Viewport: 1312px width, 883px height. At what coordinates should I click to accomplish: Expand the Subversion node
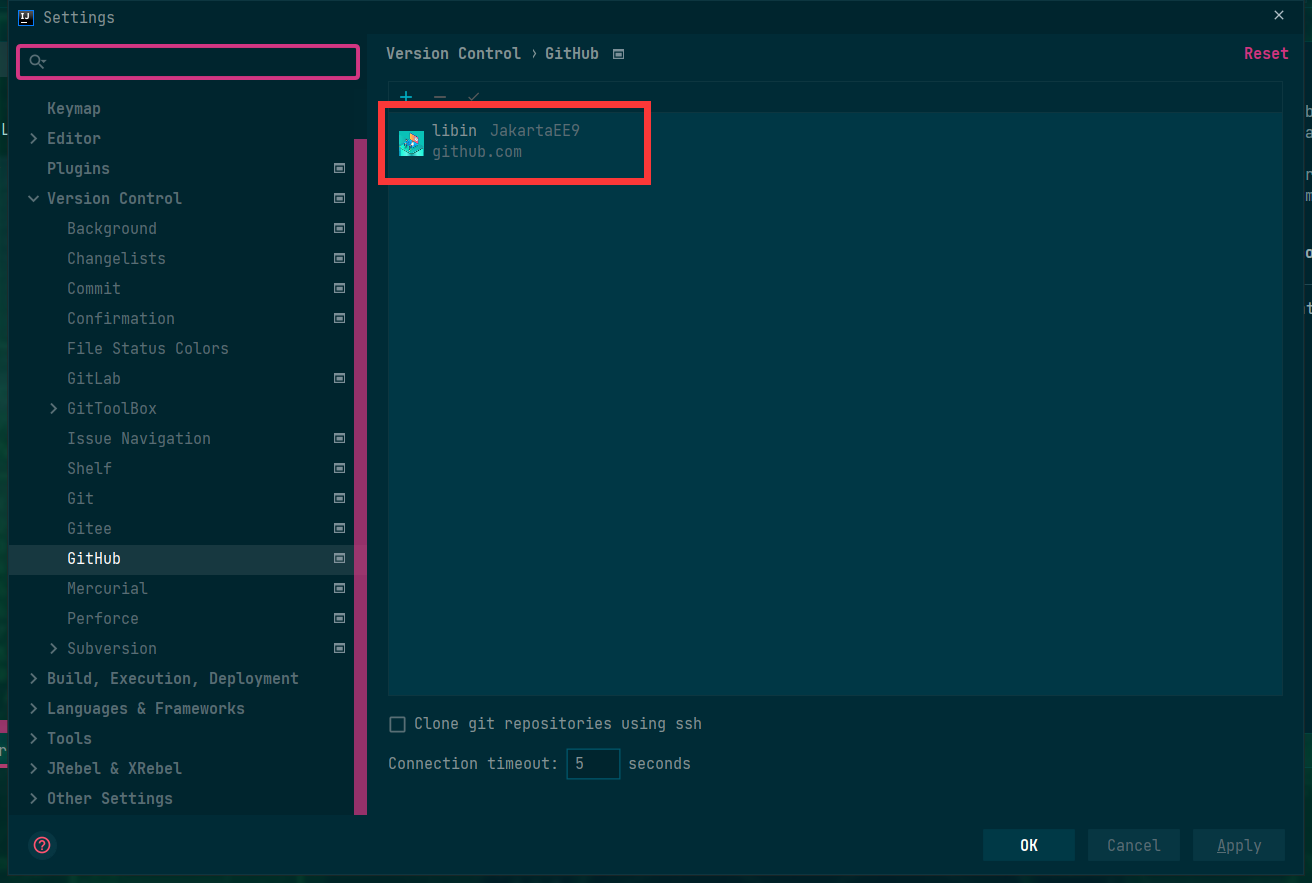tap(54, 648)
